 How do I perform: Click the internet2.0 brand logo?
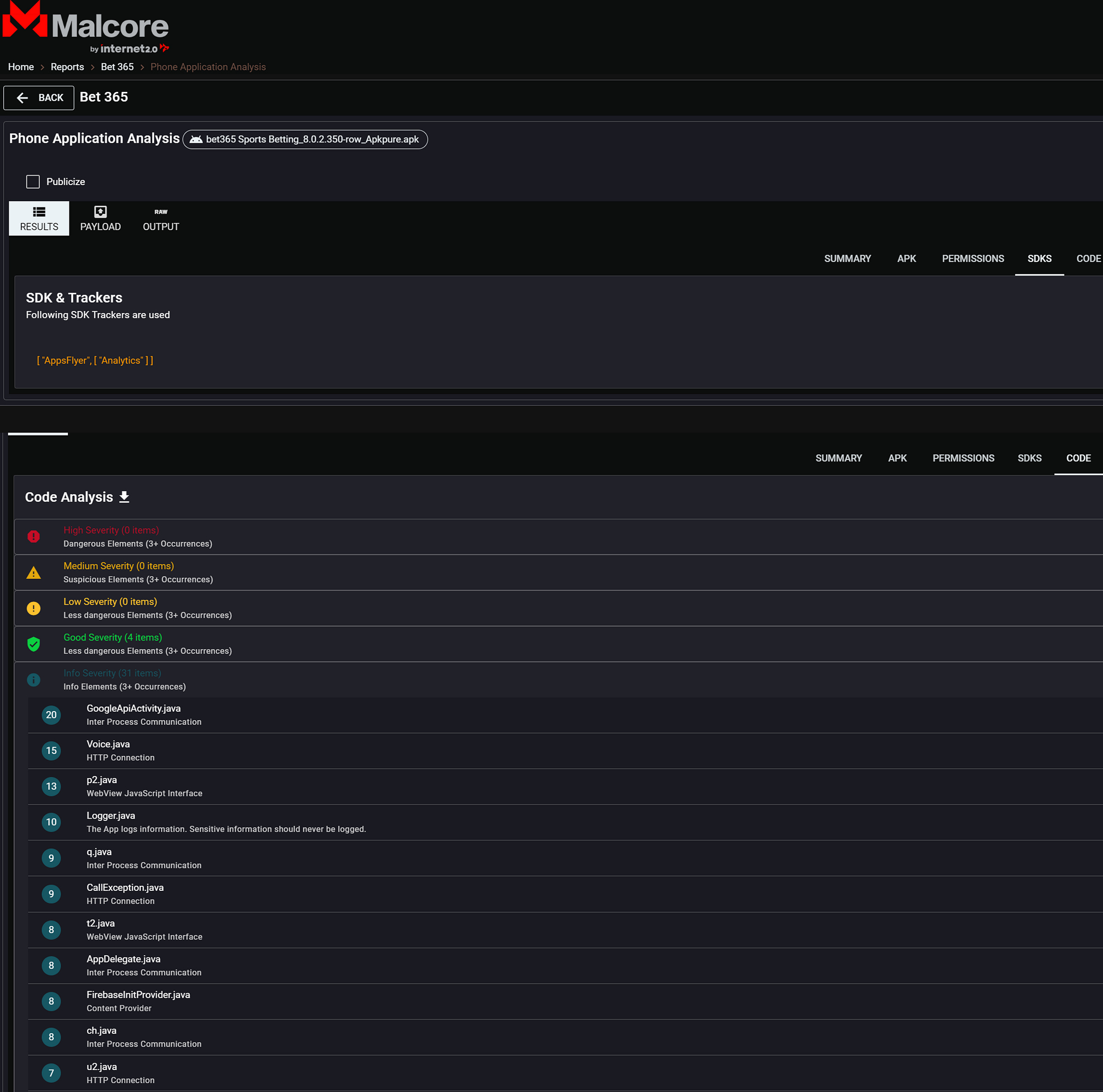coord(130,49)
